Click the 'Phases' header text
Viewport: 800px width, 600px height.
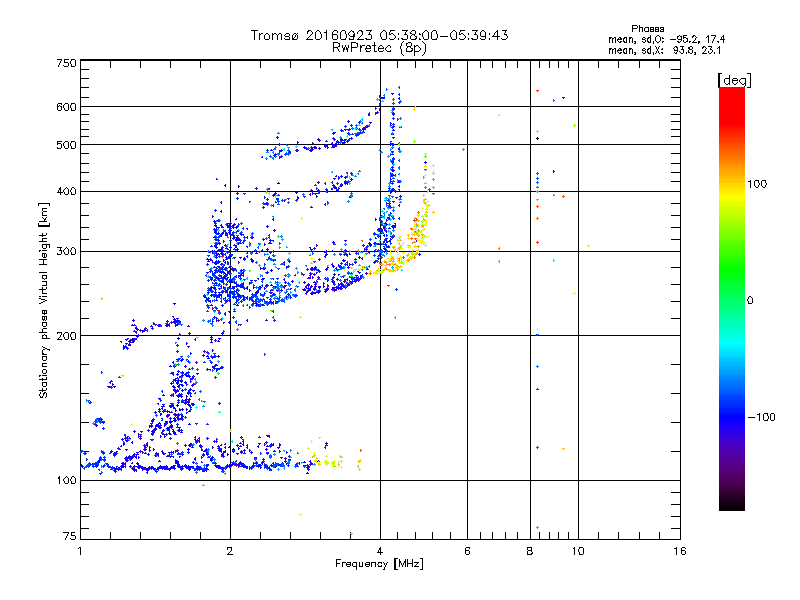(x=647, y=29)
